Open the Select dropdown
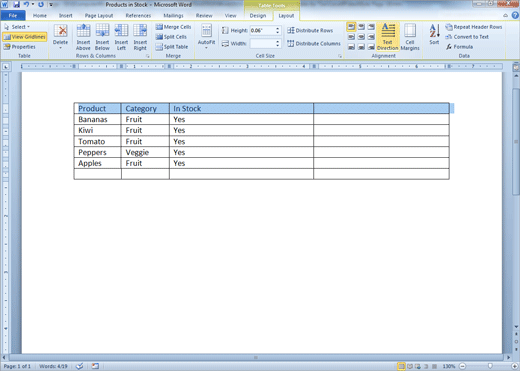The height and width of the screenshot is (371, 520). point(17,27)
